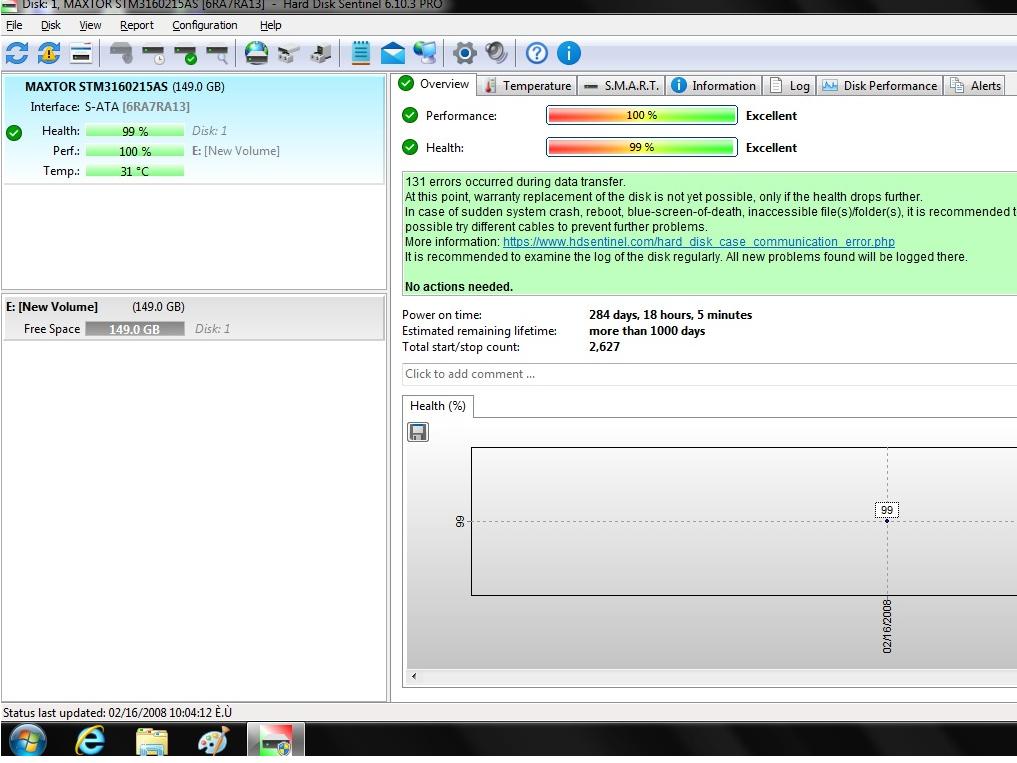Click the Free Space 149.0 GB bar
The height and width of the screenshot is (763, 1017).
(135, 329)
